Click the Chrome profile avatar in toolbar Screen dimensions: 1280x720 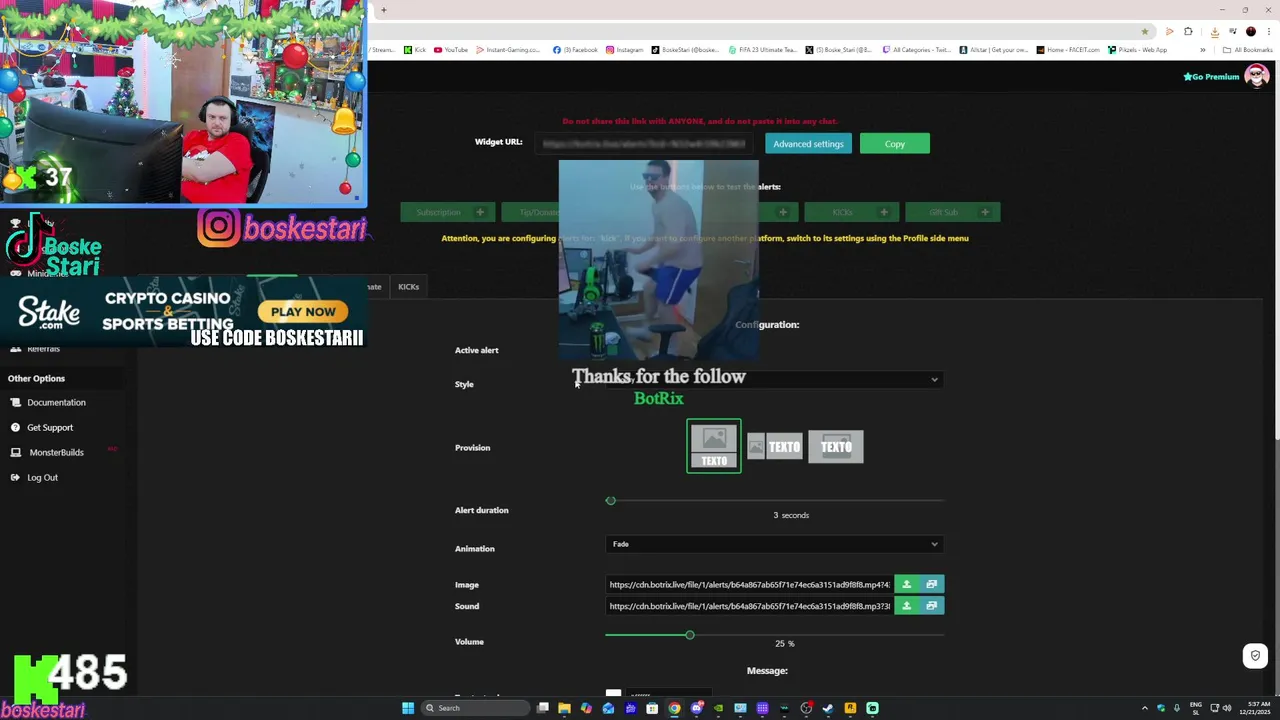1250,31
